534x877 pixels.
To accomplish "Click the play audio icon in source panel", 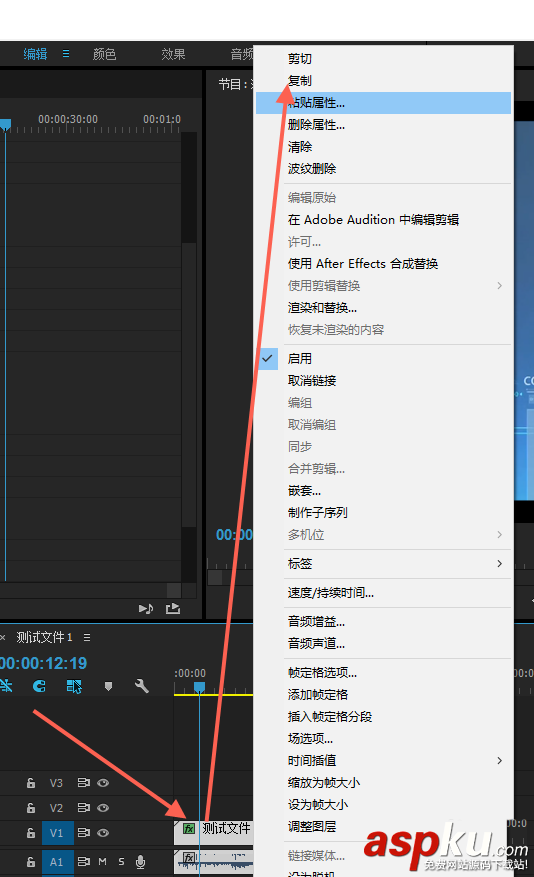I will coord(146,609).
